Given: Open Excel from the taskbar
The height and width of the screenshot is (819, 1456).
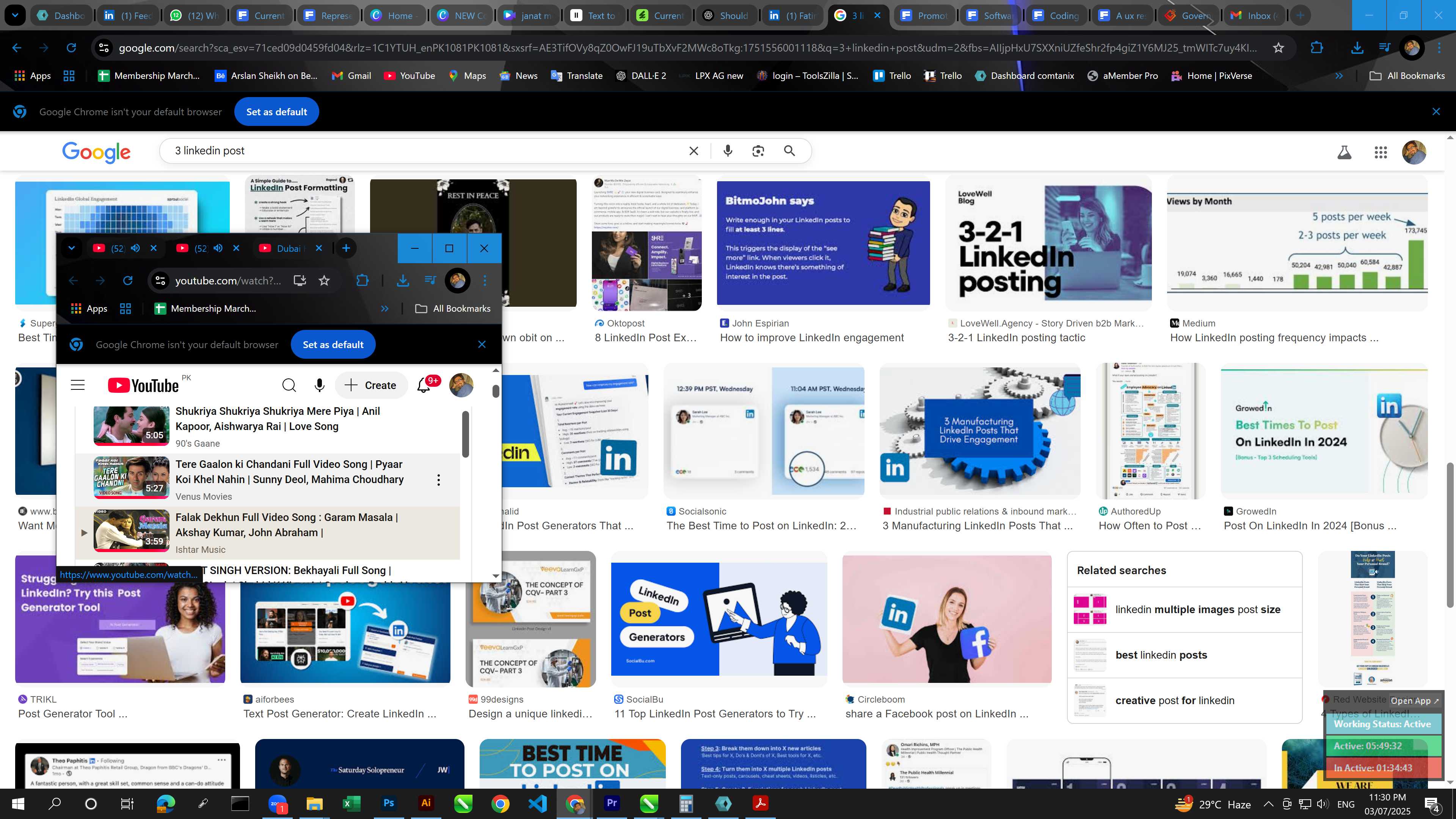Looking at the screenshot, I should (351, 803).
